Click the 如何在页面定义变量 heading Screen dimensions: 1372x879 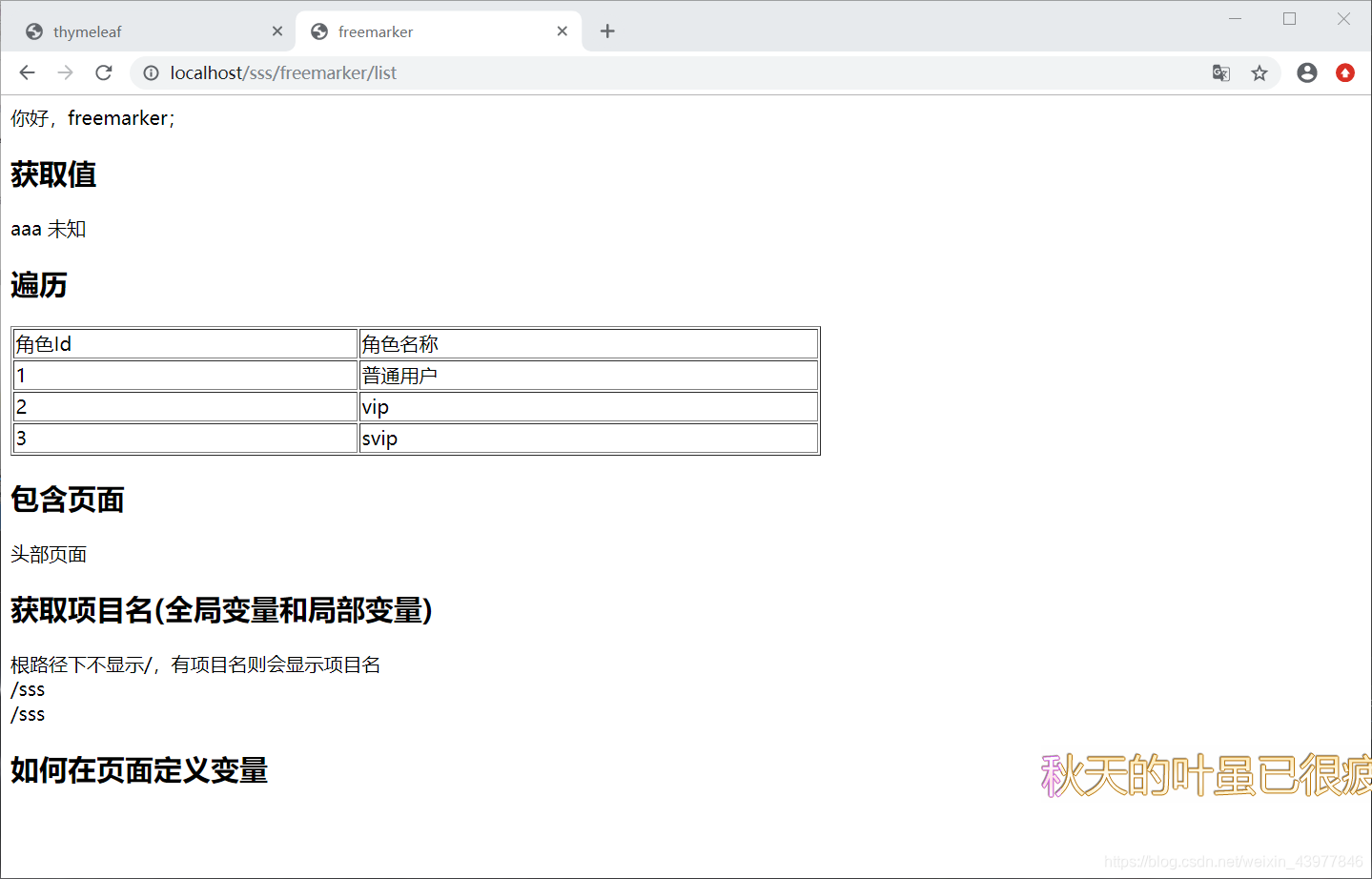click(139, 770)
